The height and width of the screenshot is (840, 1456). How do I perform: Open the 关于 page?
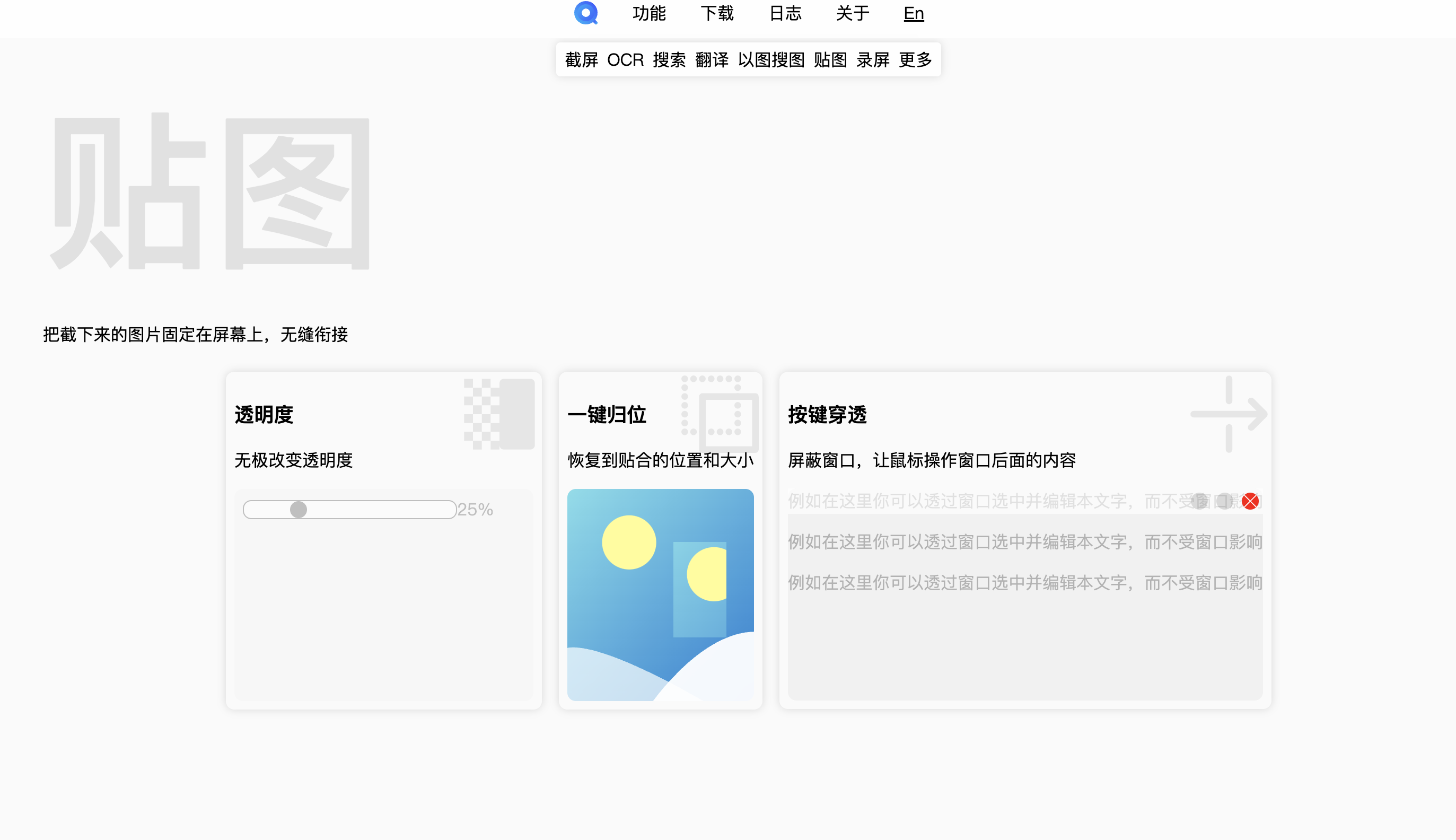(x=853, y=13)
